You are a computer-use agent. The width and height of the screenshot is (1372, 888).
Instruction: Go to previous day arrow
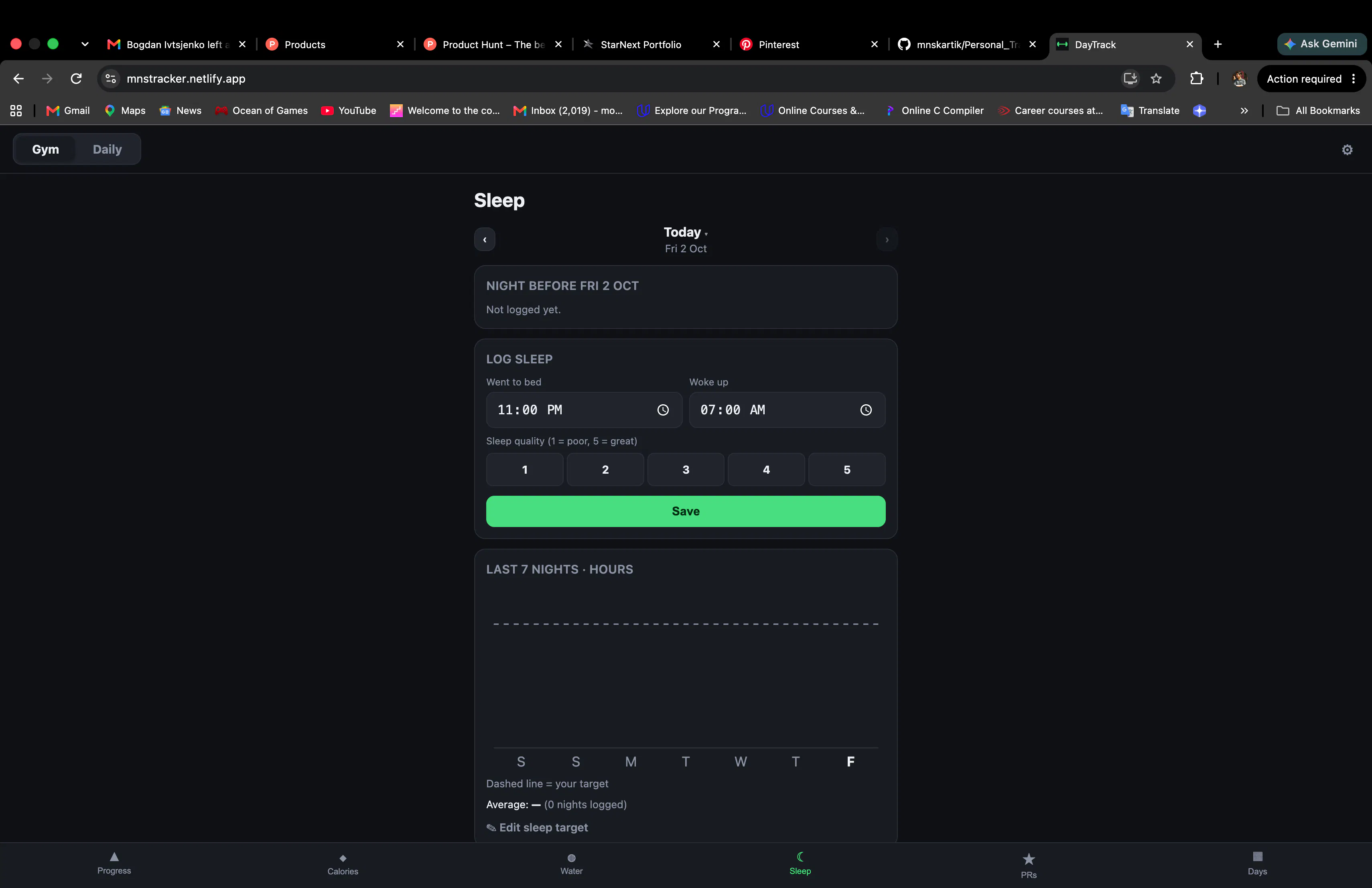pyautogui.click(x=485, y=240)
